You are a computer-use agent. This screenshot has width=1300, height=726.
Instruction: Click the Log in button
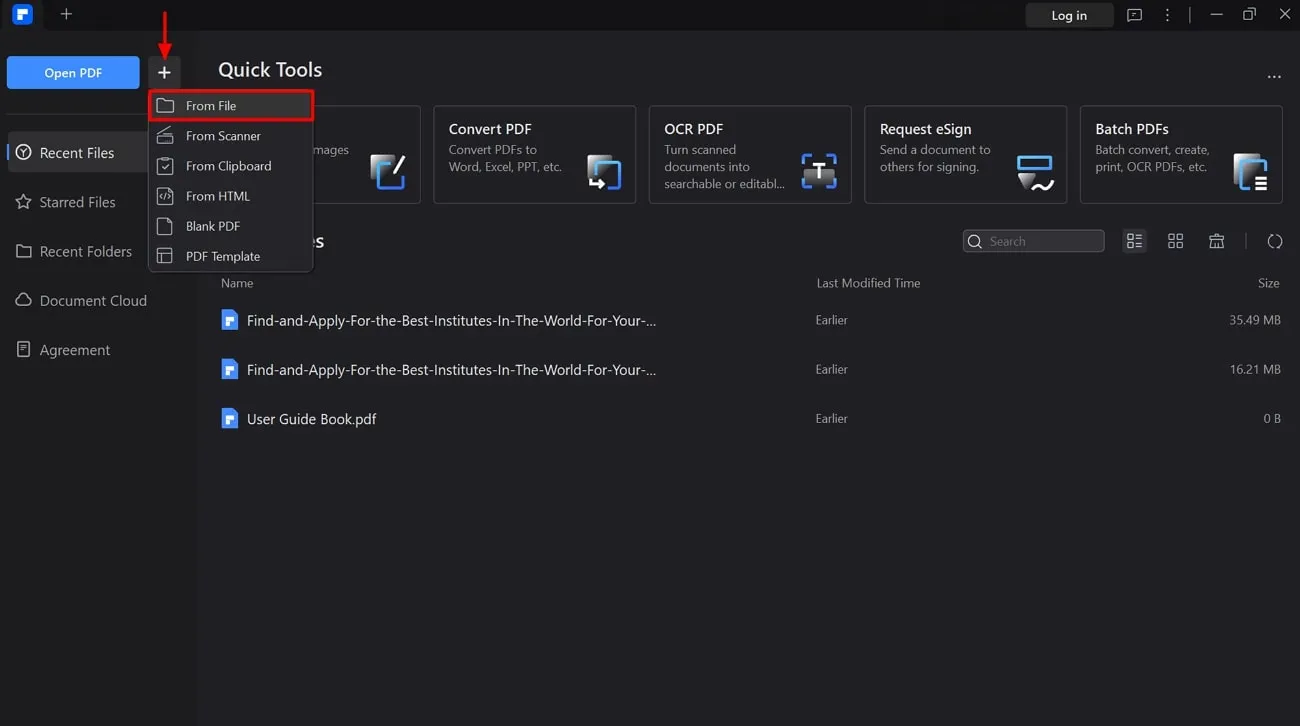pyautogui.click(x=1069, y=15)
